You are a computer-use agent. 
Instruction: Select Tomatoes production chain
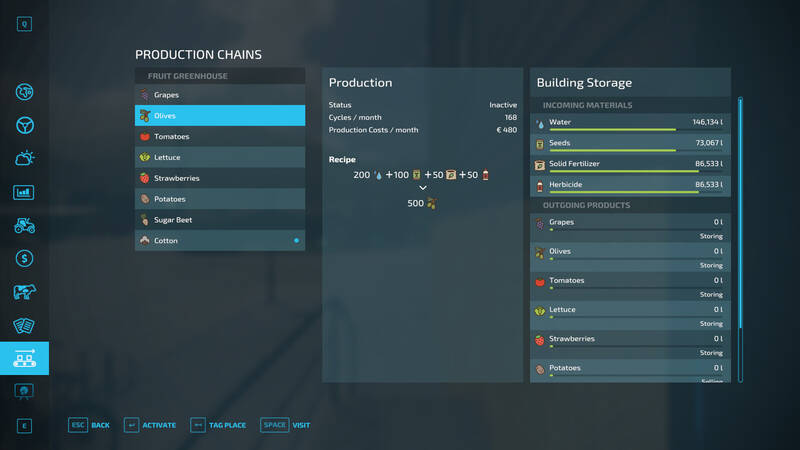coord(220,136)
